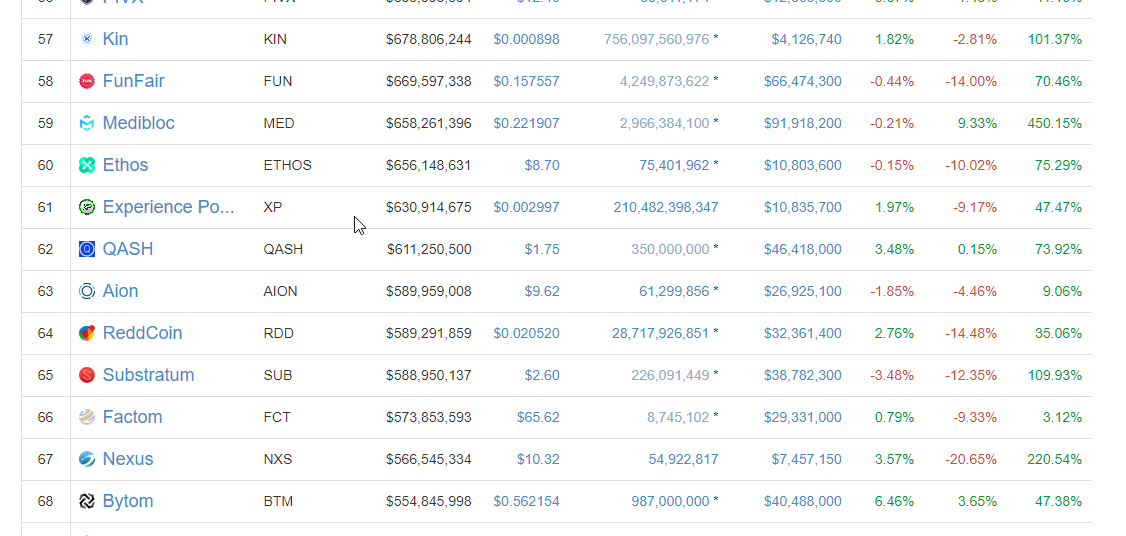Click Kin 24h volume $4,126,740
This screenshot has width=1126, height=536.
pos(806,40)
